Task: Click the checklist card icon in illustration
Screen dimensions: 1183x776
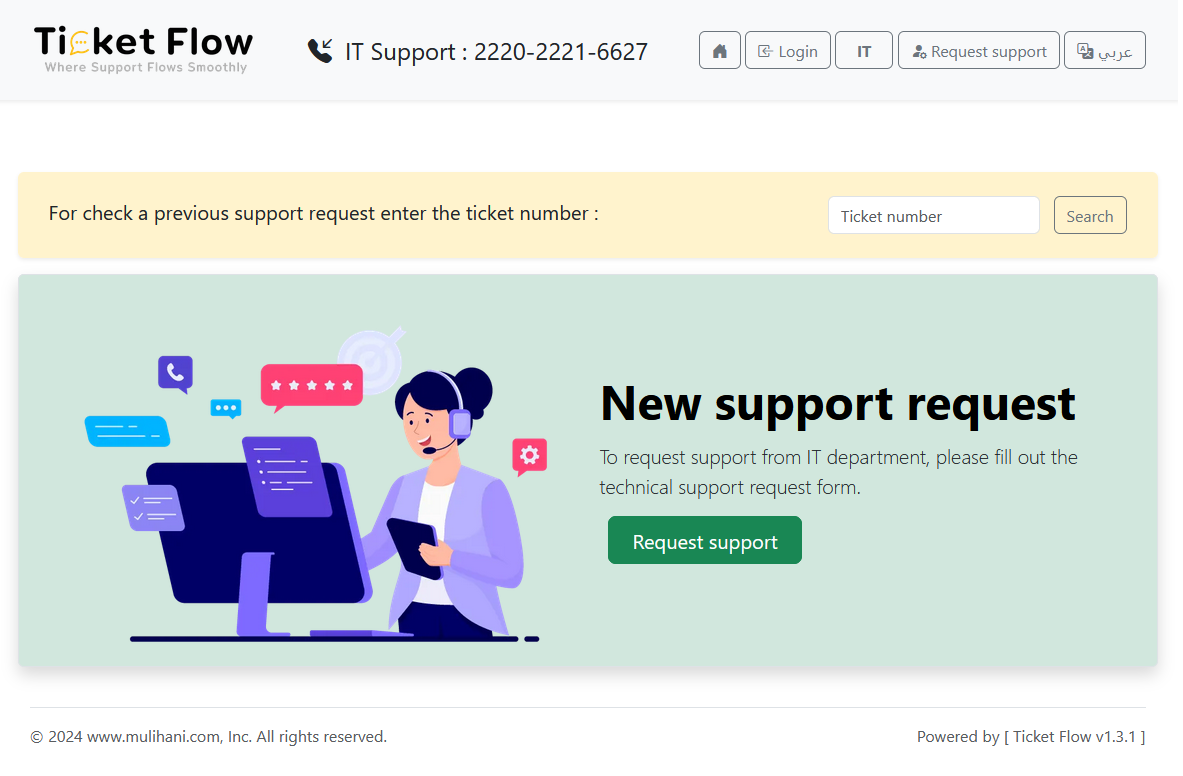Action: (x=154, y=509)
